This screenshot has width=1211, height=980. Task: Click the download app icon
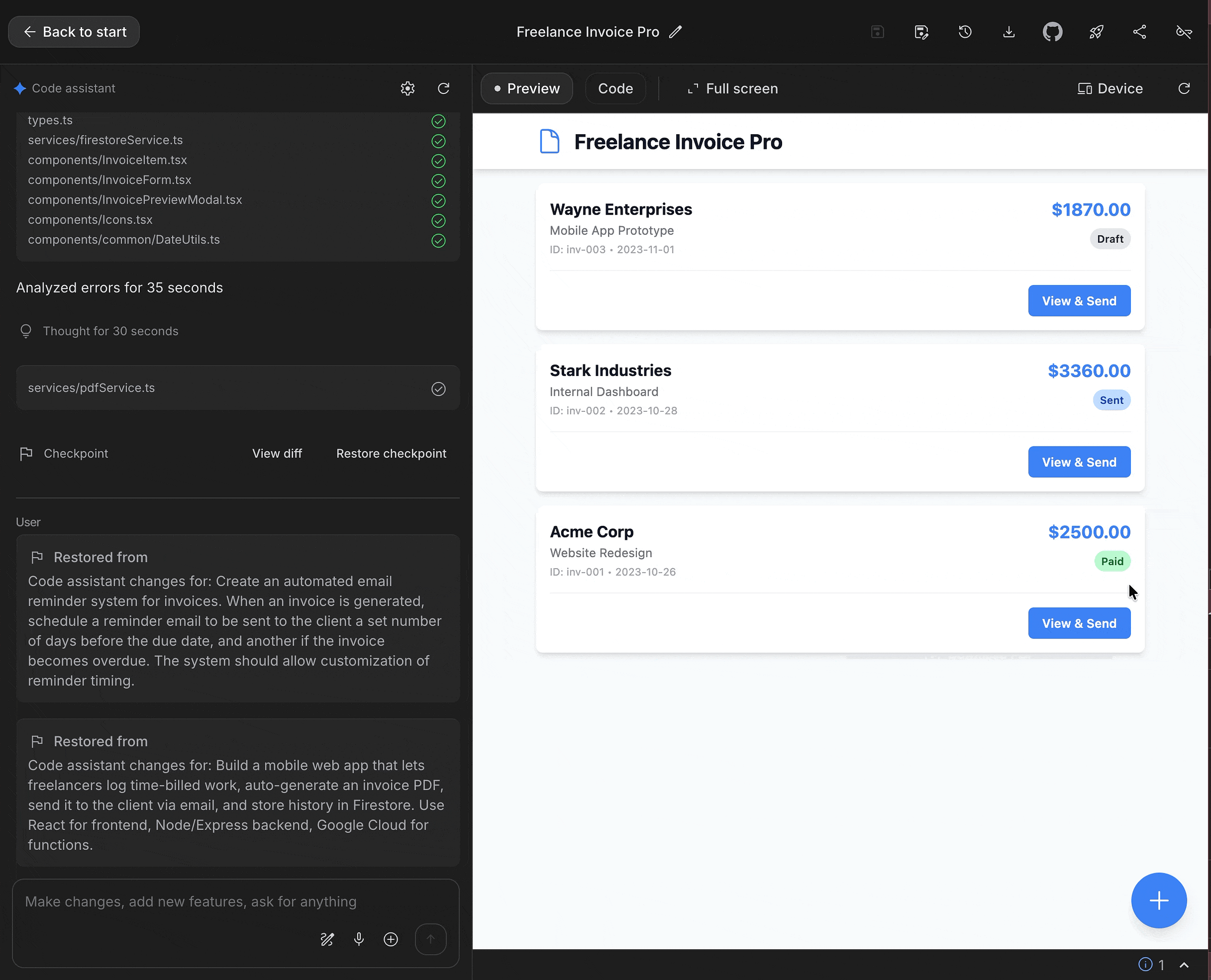tap(1009, 32)
